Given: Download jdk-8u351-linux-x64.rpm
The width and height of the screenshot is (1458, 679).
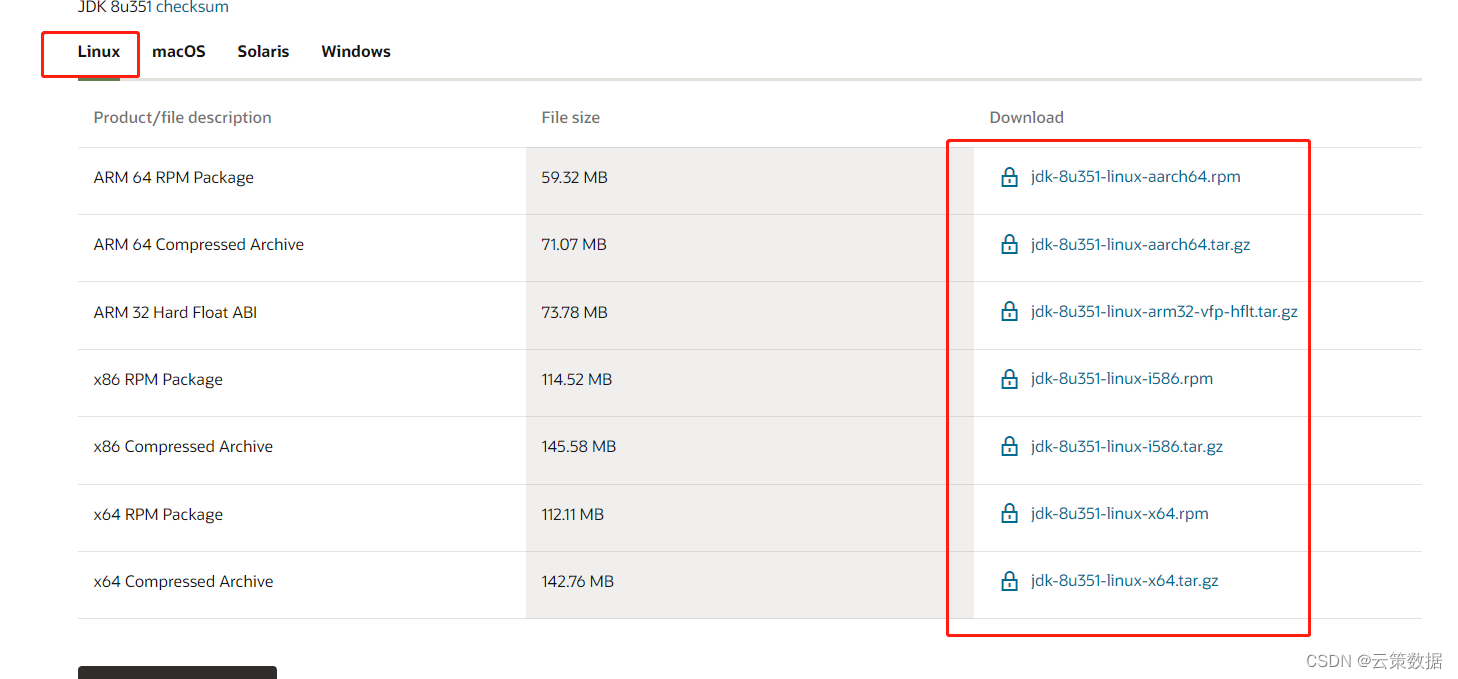Looking at the screenshot, I should (x=1119, y=514).
